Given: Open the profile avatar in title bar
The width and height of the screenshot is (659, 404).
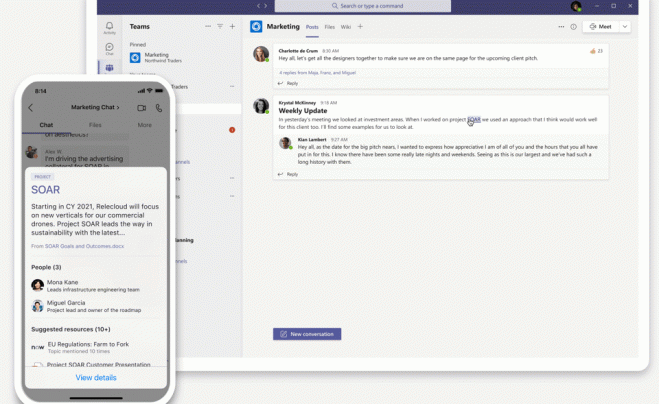Looking at the screenshot, I should [576, 6].
